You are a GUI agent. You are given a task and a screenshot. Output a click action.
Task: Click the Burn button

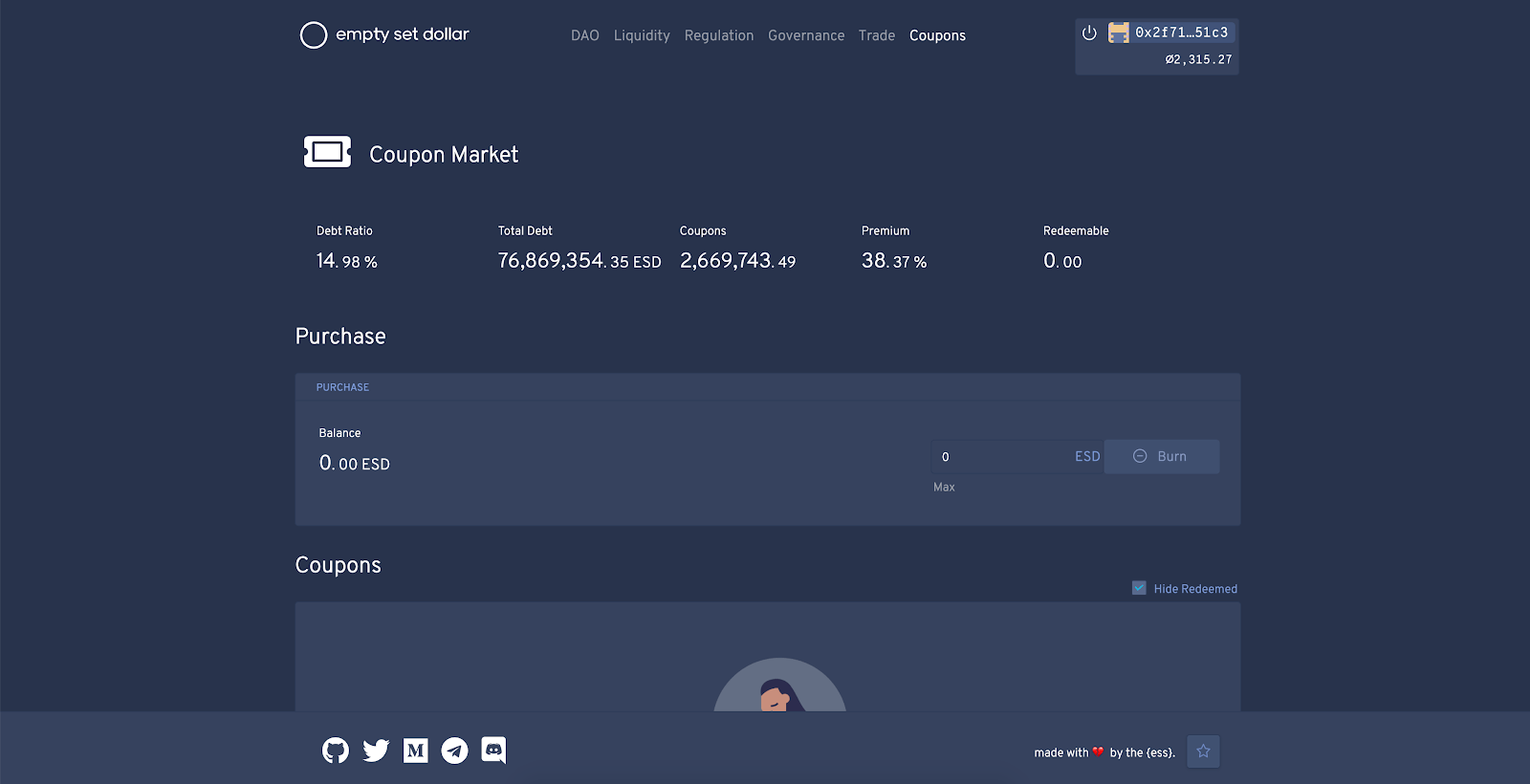1162,456
